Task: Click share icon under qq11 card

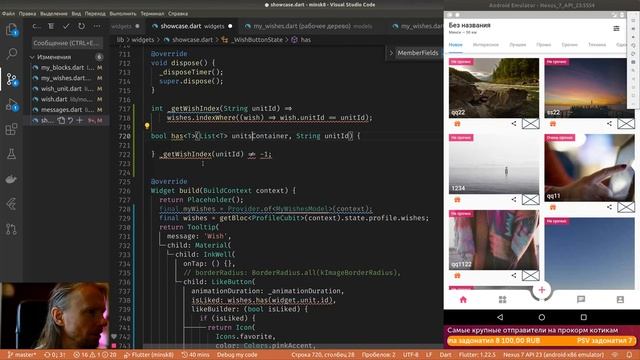Action: [x=609, y=207]
